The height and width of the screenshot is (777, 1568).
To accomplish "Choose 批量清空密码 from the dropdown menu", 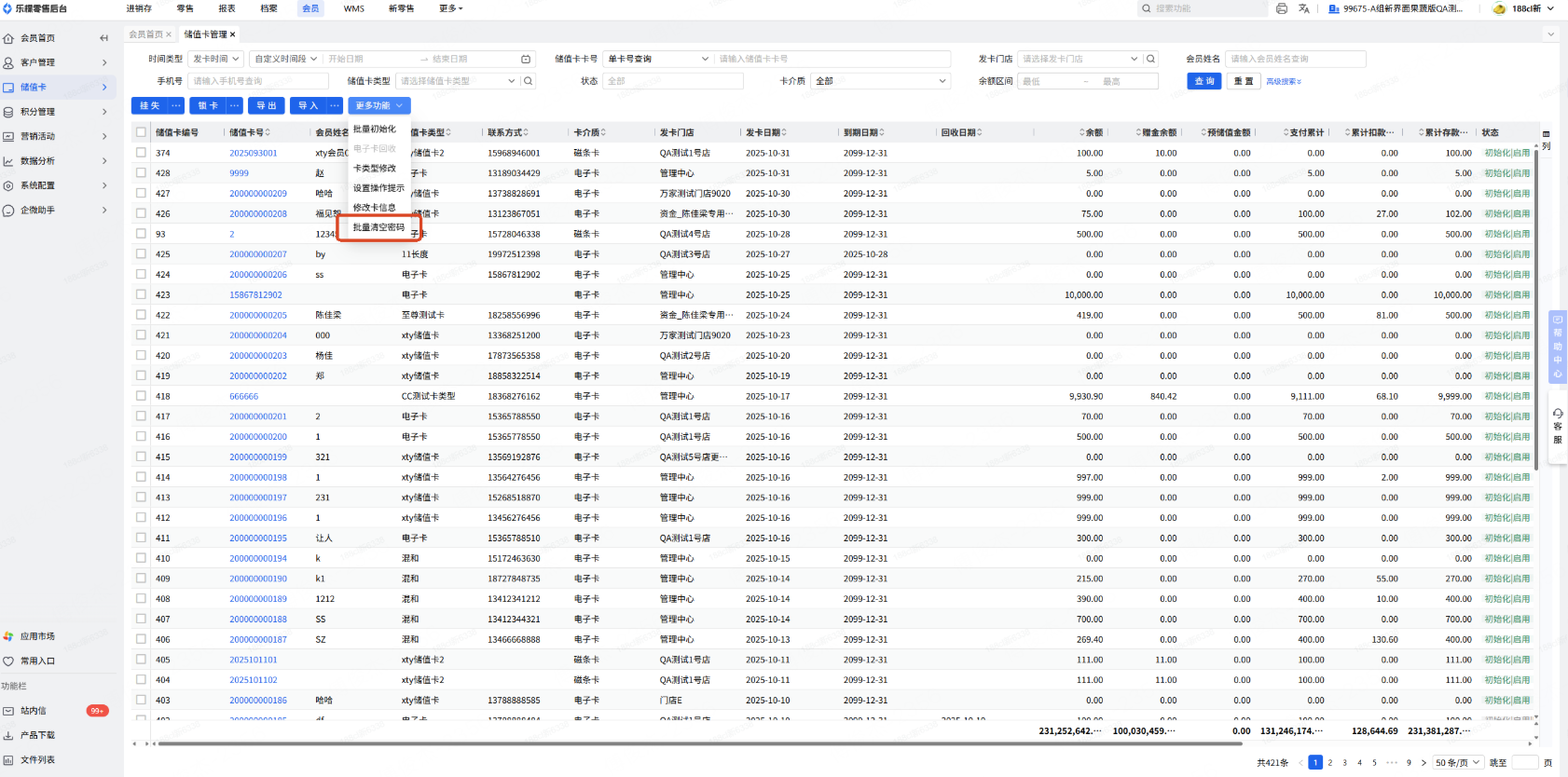I will [x=378, y=227].
